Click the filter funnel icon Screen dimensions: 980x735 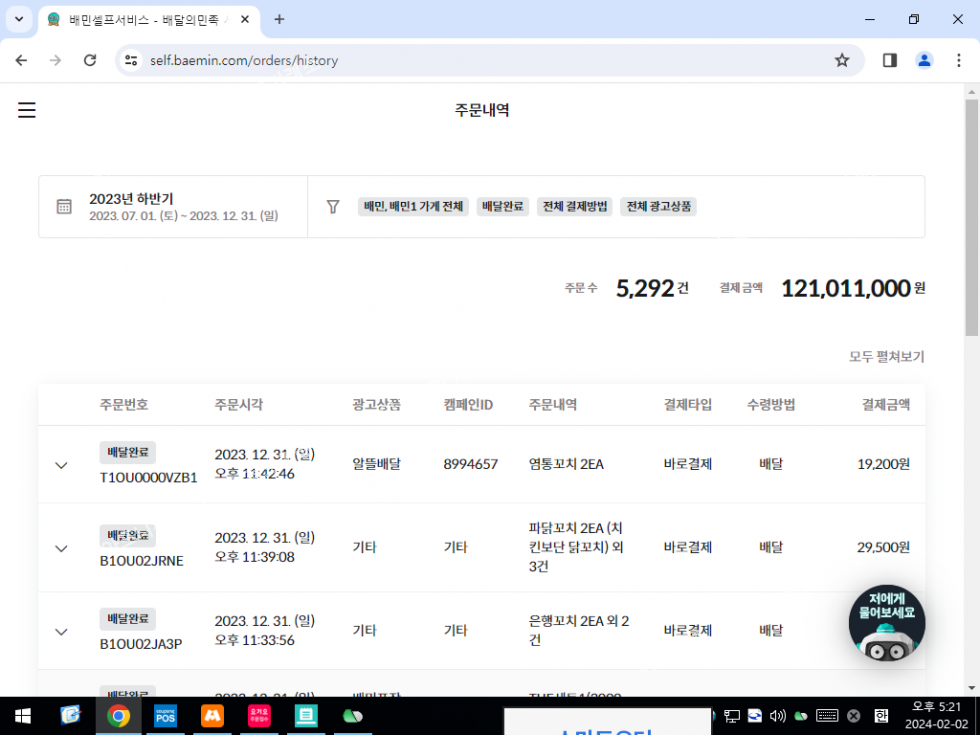(333, 207)
